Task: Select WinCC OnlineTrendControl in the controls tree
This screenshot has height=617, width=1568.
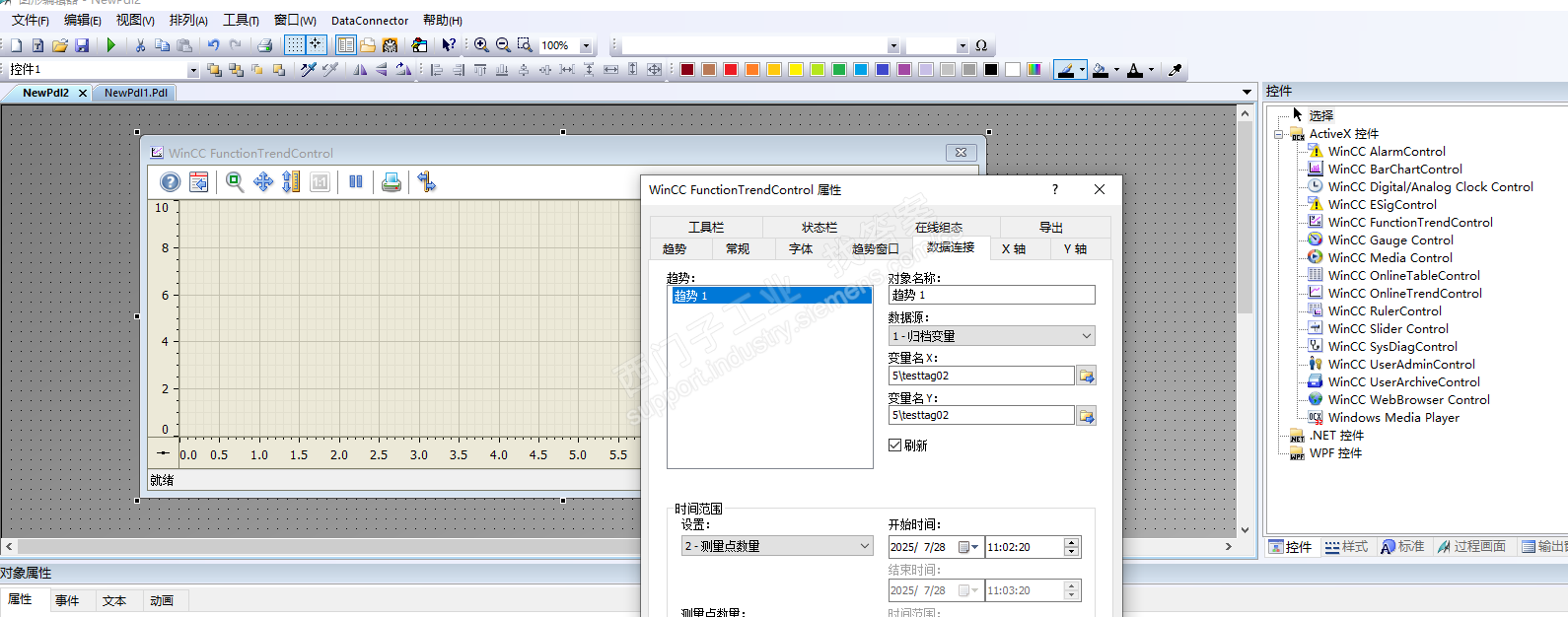Action: pyautogui.click(x=1404, y=294)
